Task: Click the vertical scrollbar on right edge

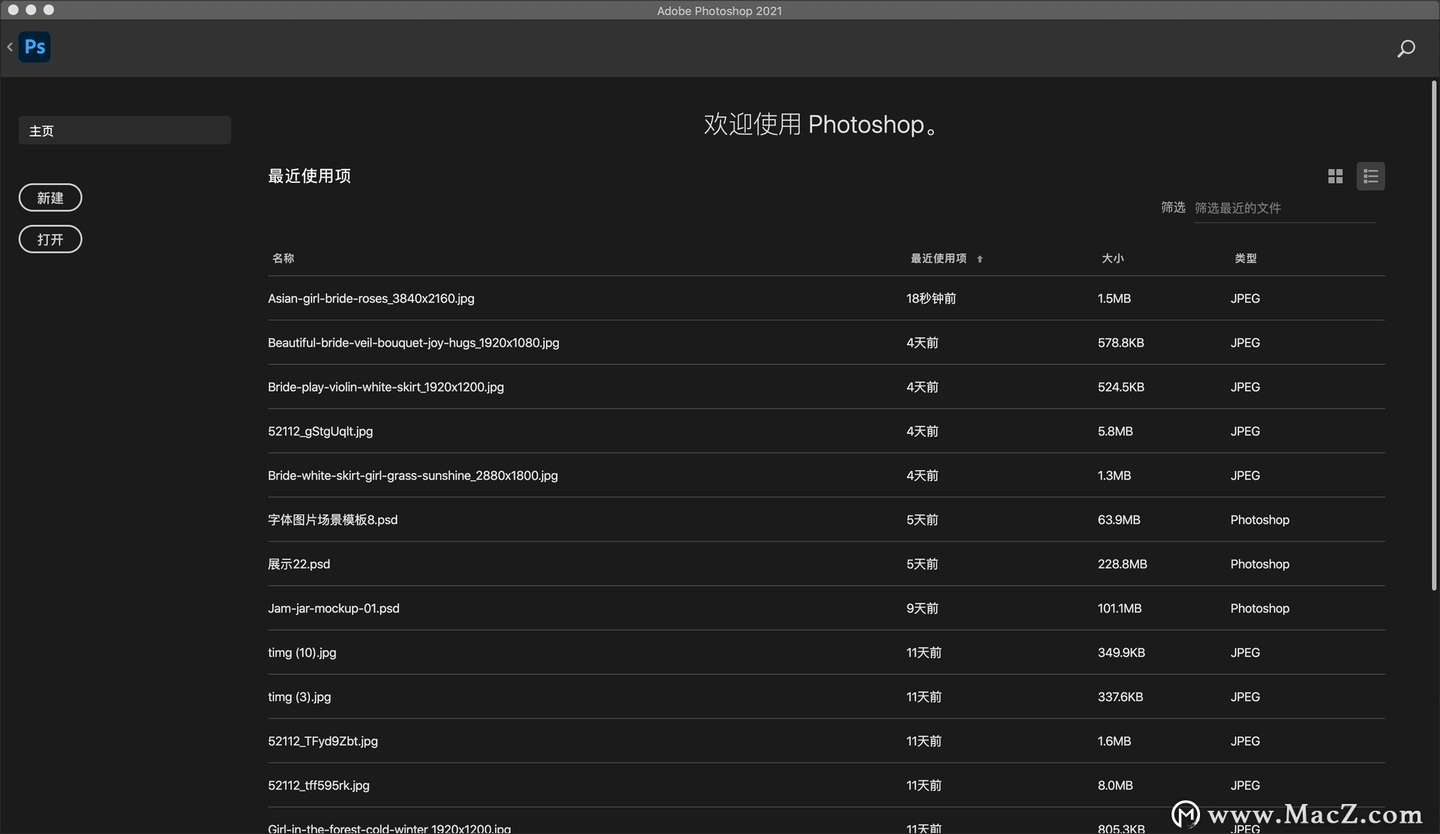Action: 1434,340
